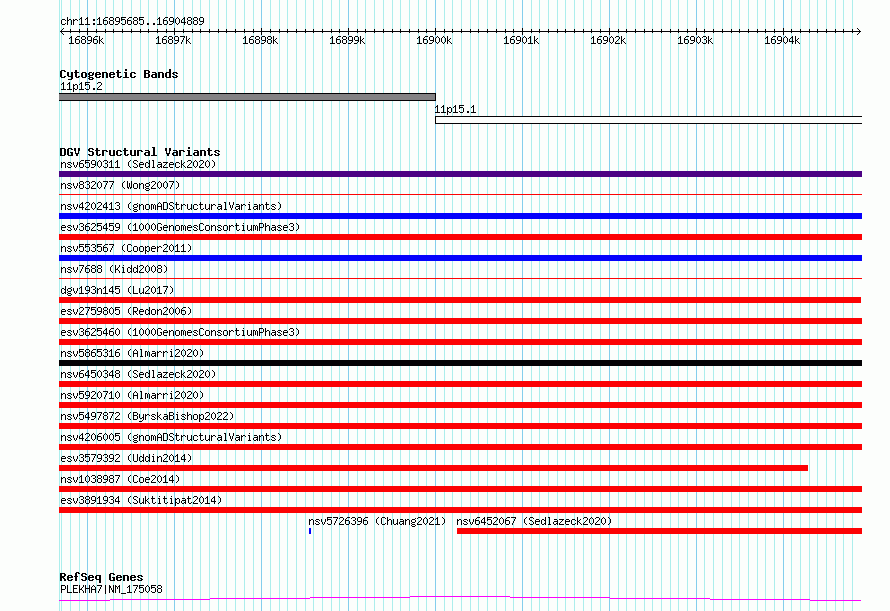Screen dimensions: 890x611
Task: Select the white 11p15.1 cytogenetic band bar
Action: coord(649,120)
